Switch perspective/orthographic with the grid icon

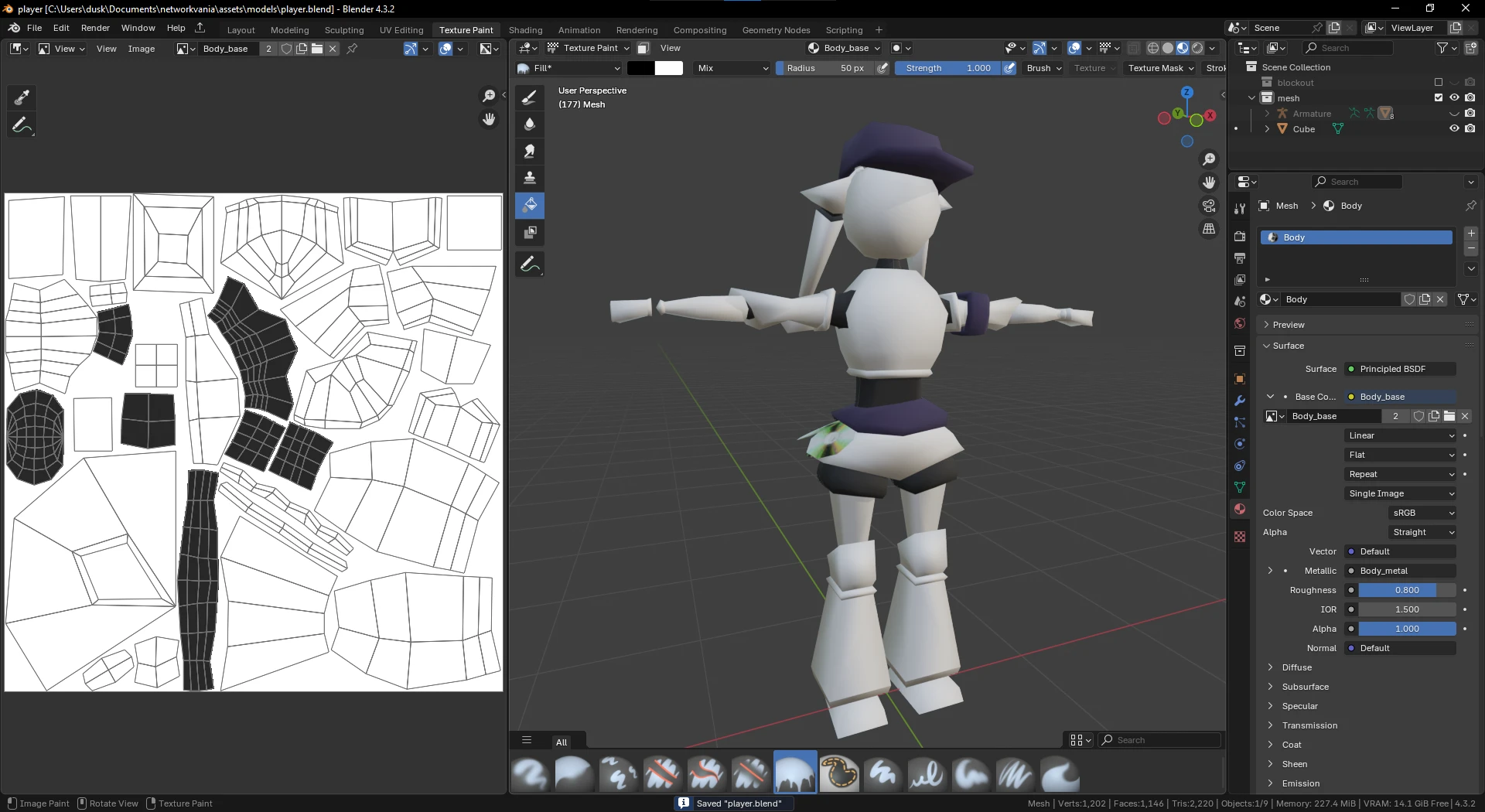(1209, 229)
